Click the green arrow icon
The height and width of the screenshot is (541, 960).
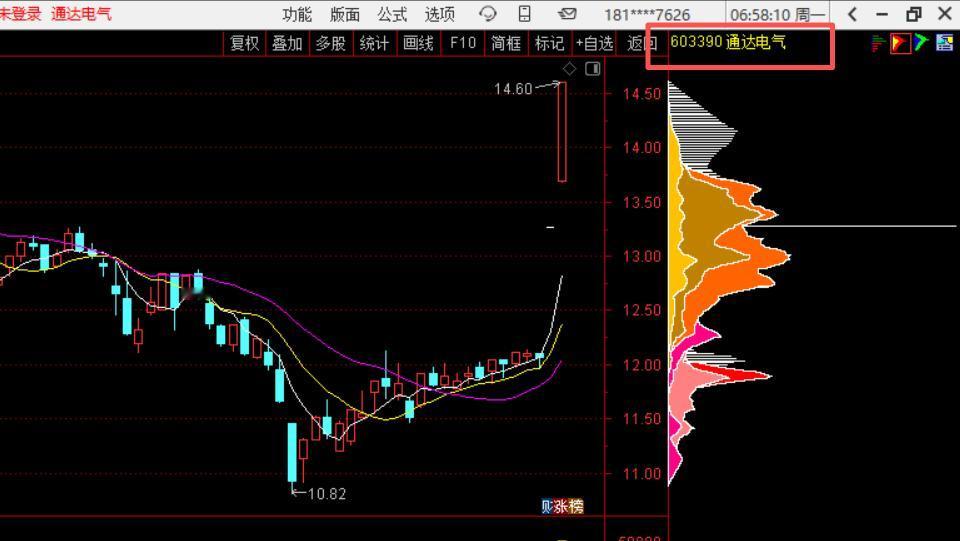(x=921, y=43)
